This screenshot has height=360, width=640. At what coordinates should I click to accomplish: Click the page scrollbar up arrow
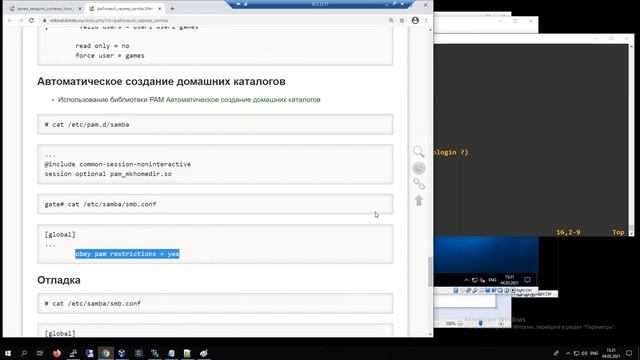click(x=430, y=30)
